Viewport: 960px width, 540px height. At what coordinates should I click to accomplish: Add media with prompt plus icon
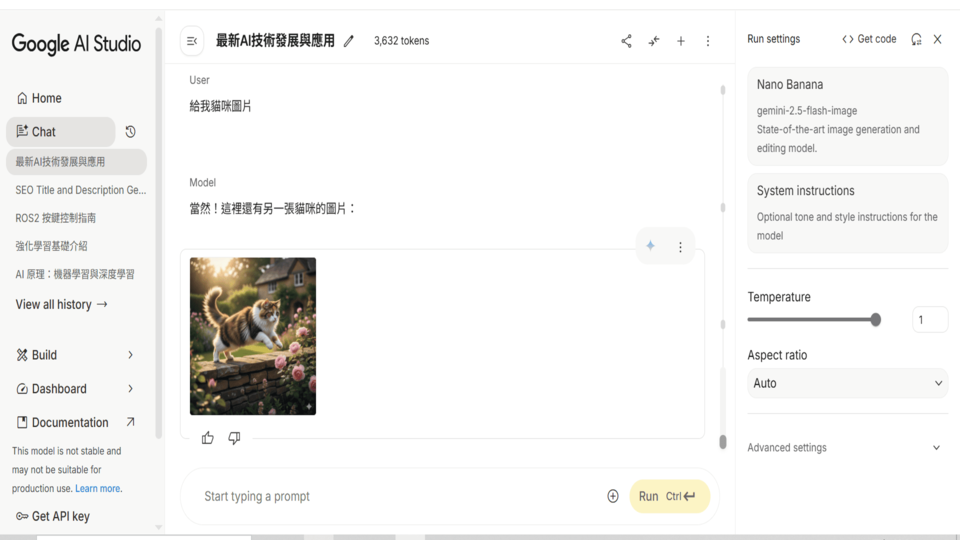click(x=613, y=496)
